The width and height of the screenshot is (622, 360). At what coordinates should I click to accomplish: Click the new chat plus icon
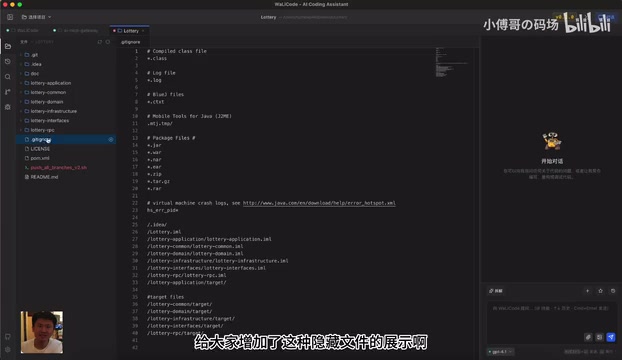point(587,291)
